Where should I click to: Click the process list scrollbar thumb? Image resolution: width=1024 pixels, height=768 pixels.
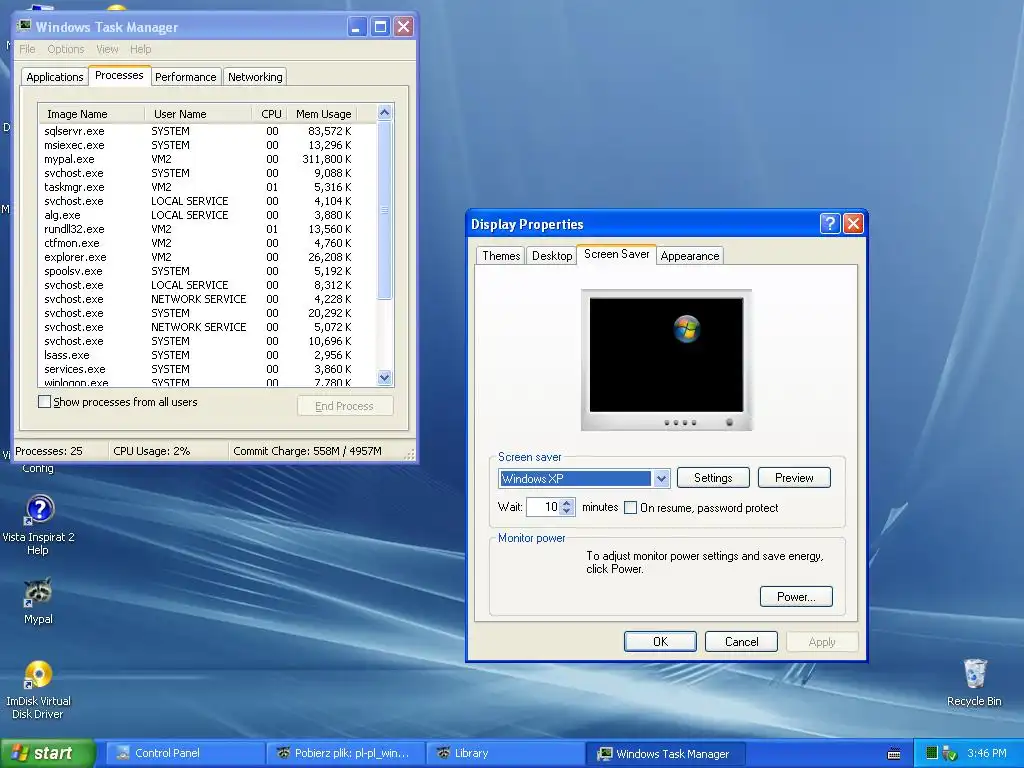tap(384, 210)
